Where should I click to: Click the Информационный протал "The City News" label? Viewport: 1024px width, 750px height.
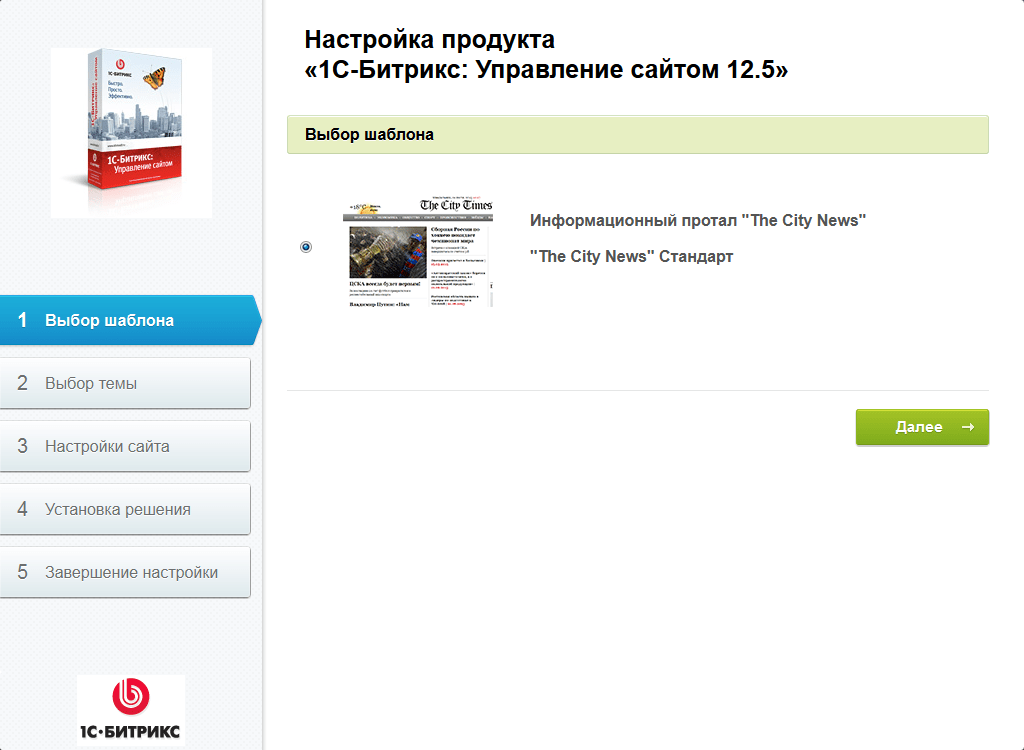click(697, 221)
